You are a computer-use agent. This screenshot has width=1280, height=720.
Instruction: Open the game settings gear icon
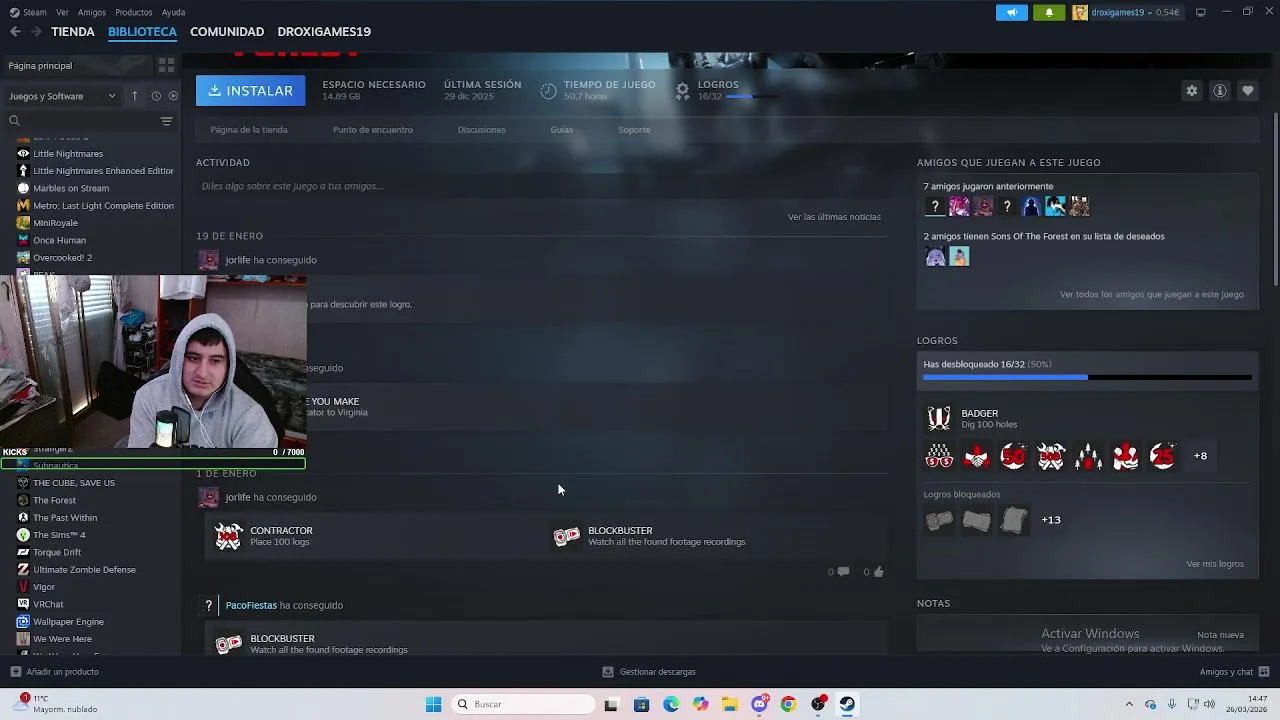(x=1192, y=90)
